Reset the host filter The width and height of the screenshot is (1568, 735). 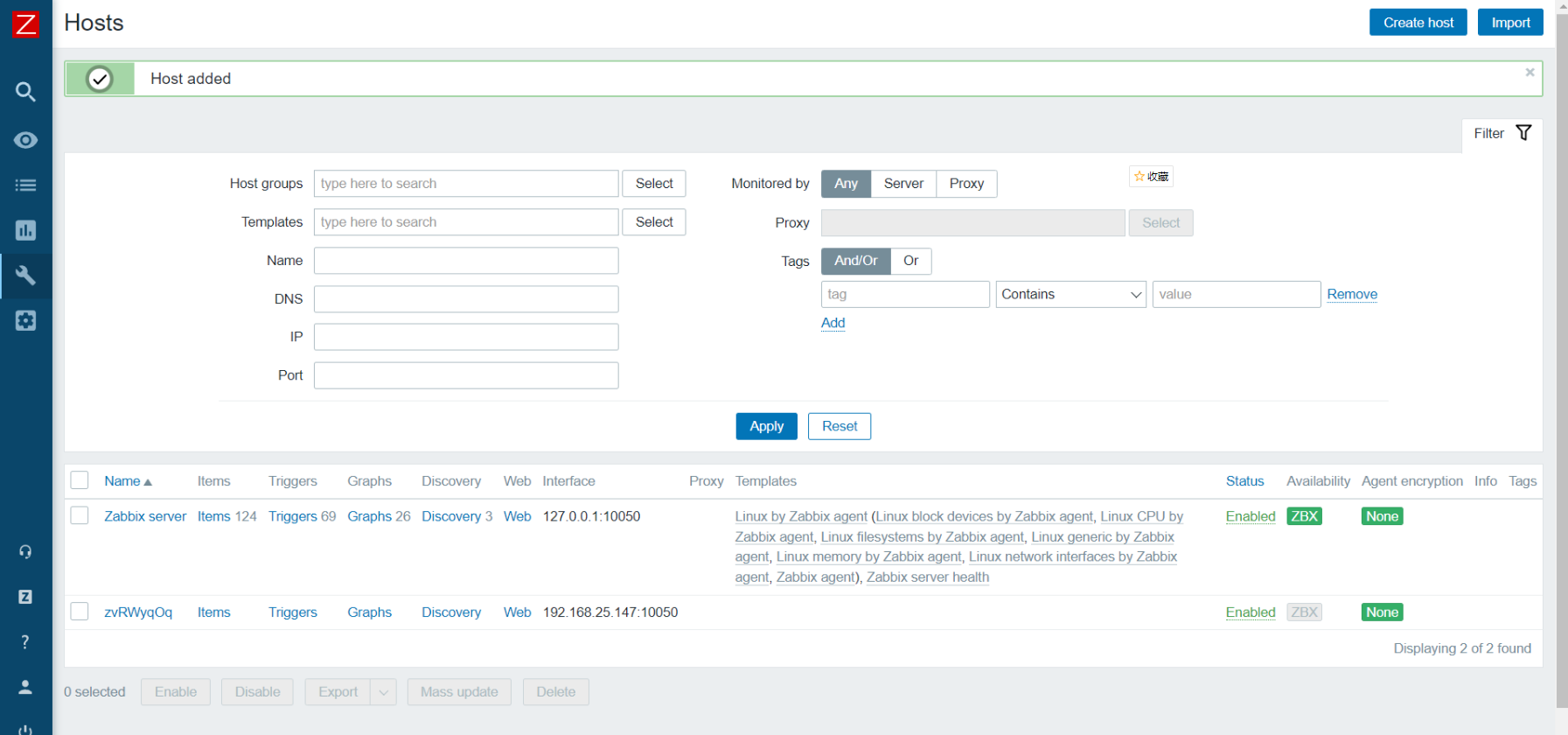840,426
